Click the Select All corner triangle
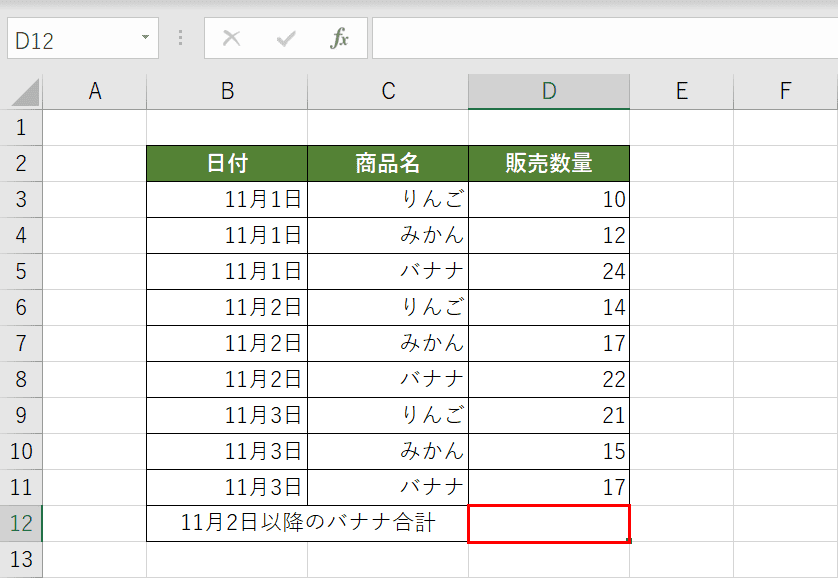This screenshot has width=838, height=578. pos(25,92)
